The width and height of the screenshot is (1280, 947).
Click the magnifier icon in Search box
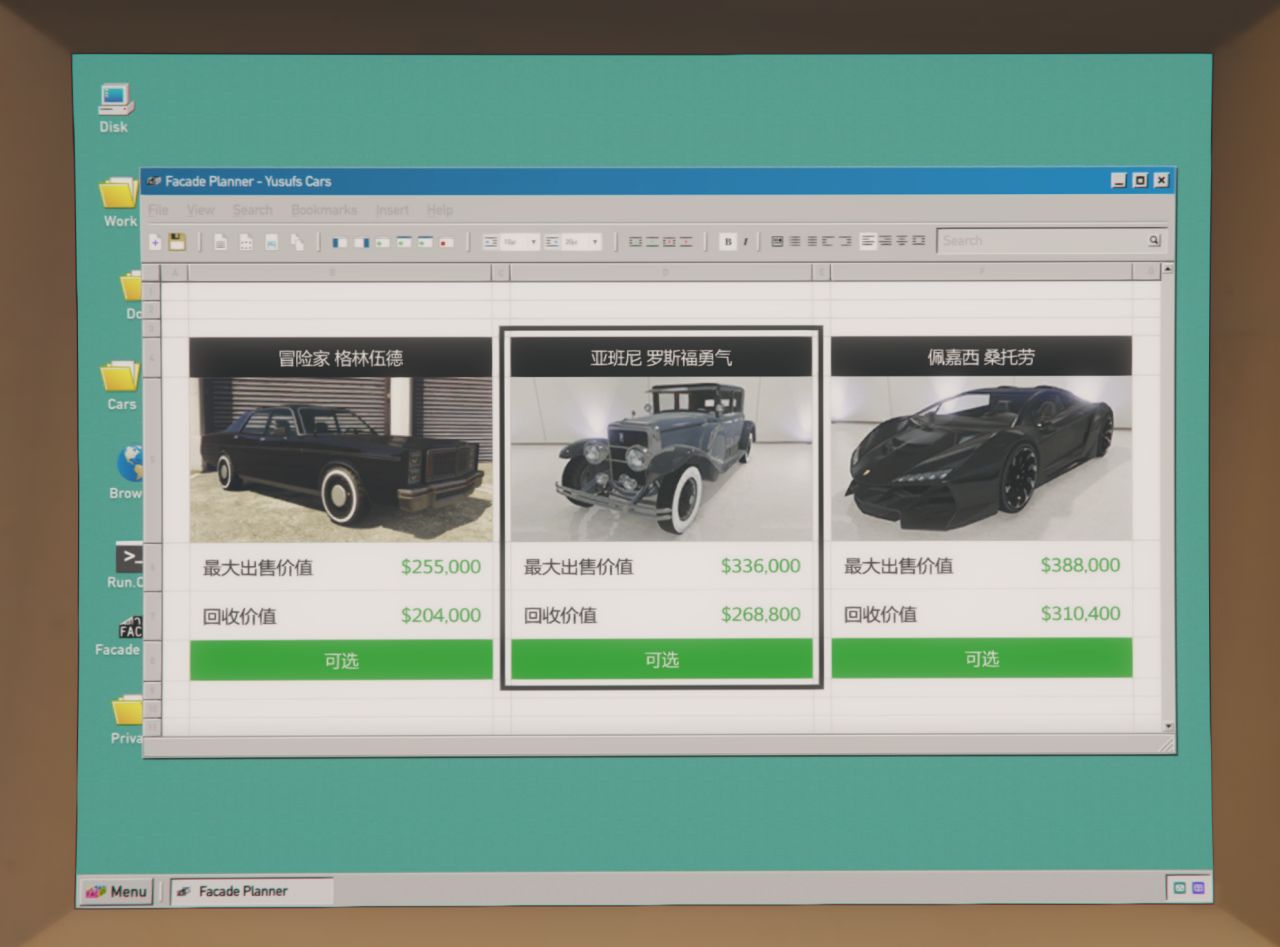(1154, 240)
